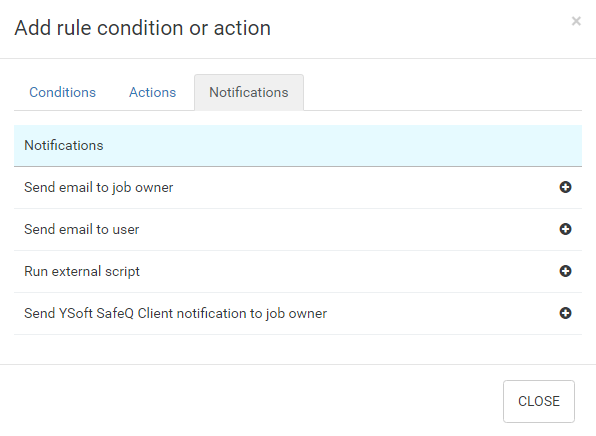This screenshot has height=436, width=596.
Task: Switch to the Conditions tab
Action: 62,92
